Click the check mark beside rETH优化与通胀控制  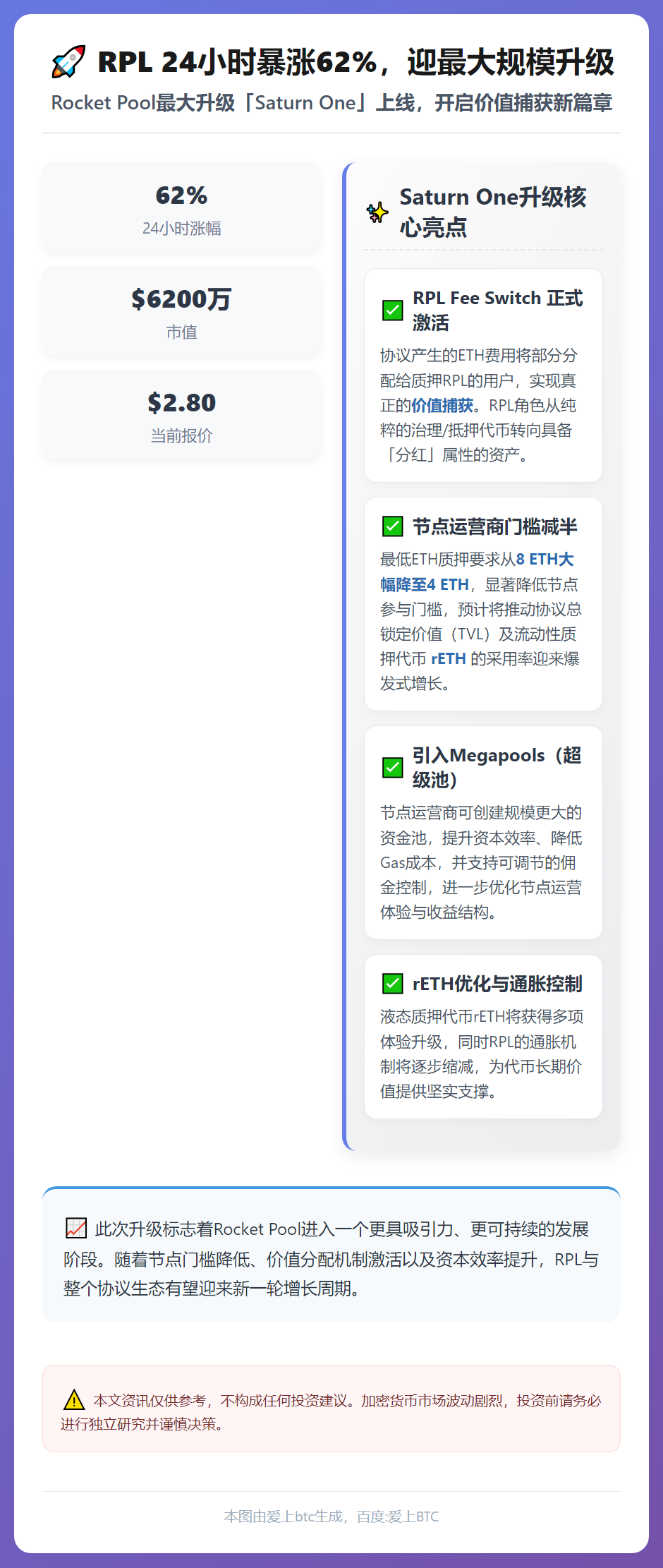point(392,984)
